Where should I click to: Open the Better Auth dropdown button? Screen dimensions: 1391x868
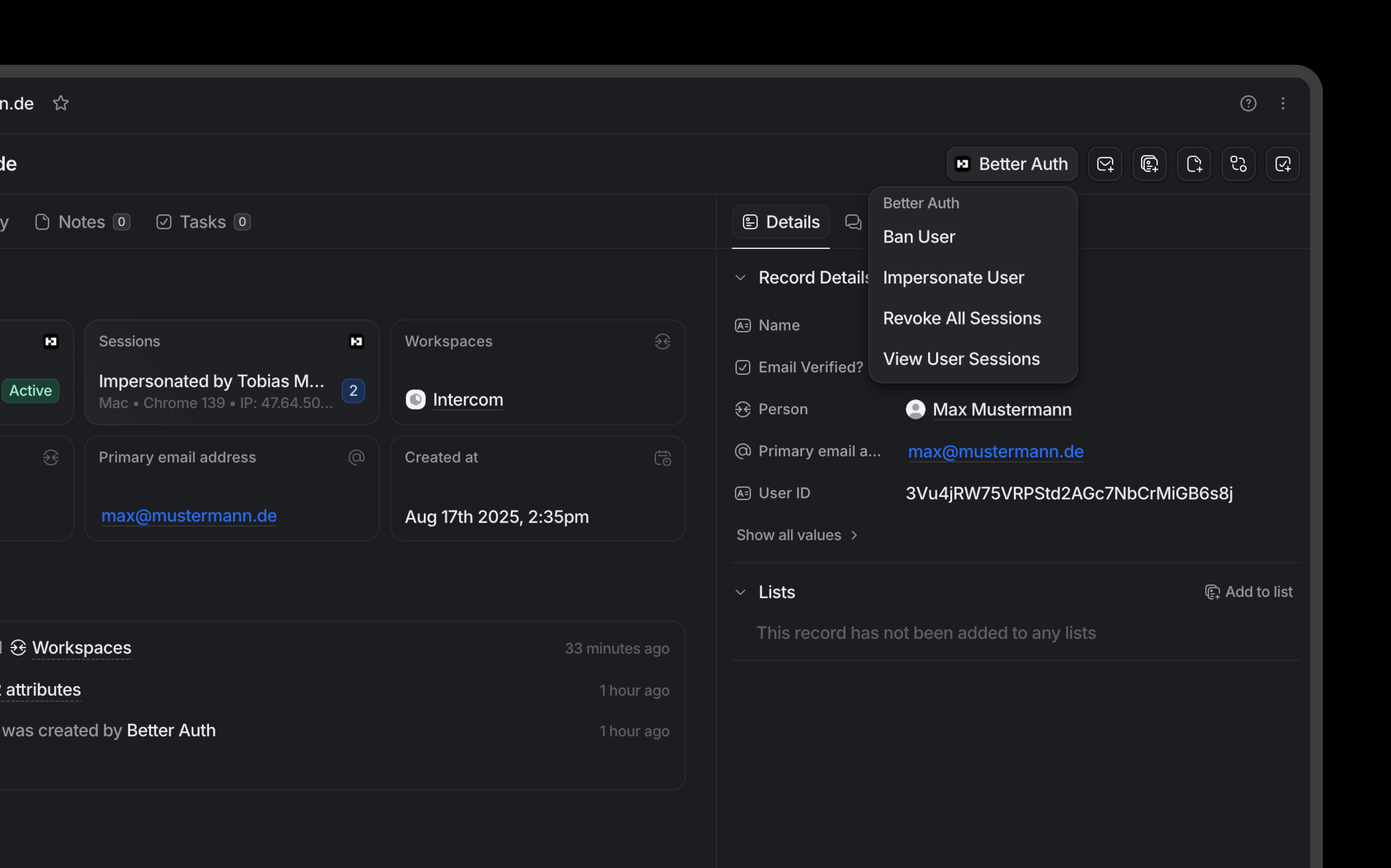click(x=1011, y=164)
